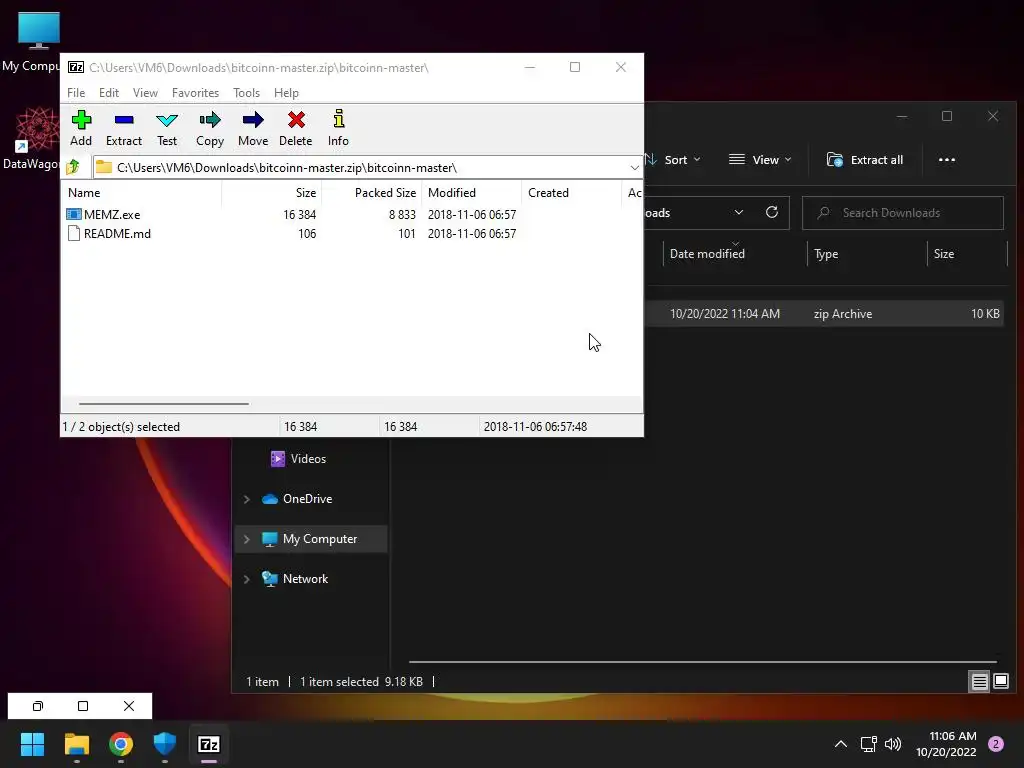Expand the OneDrive tree node
This screenshot has height=768, width=1024.
pyautogui.click(x=247, y=499)
